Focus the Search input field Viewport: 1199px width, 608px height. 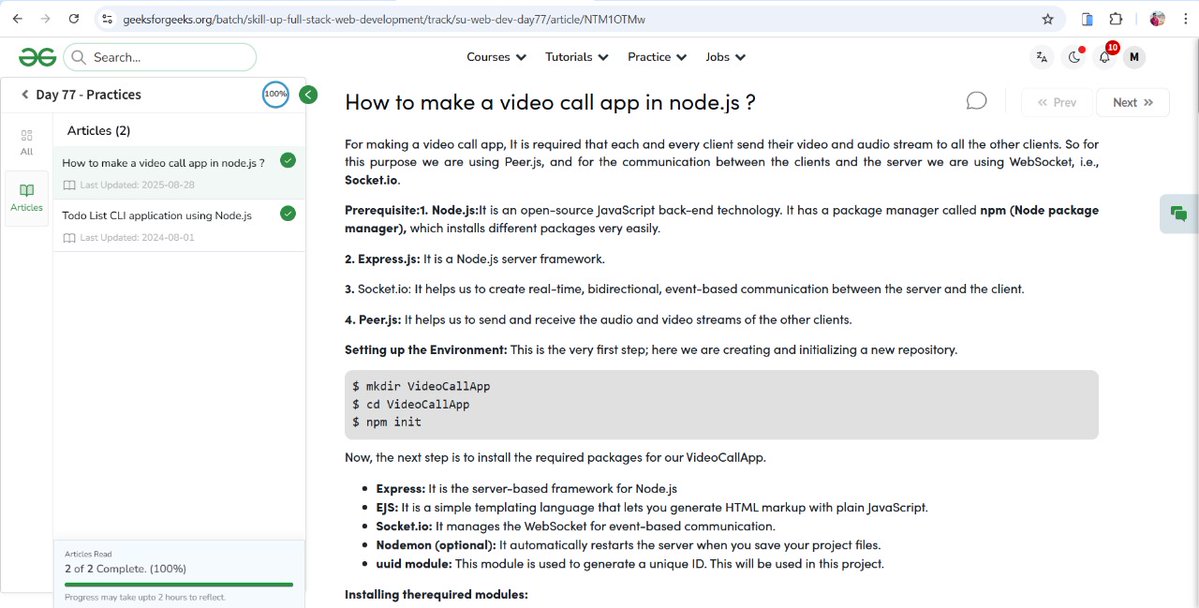[160, 57]
